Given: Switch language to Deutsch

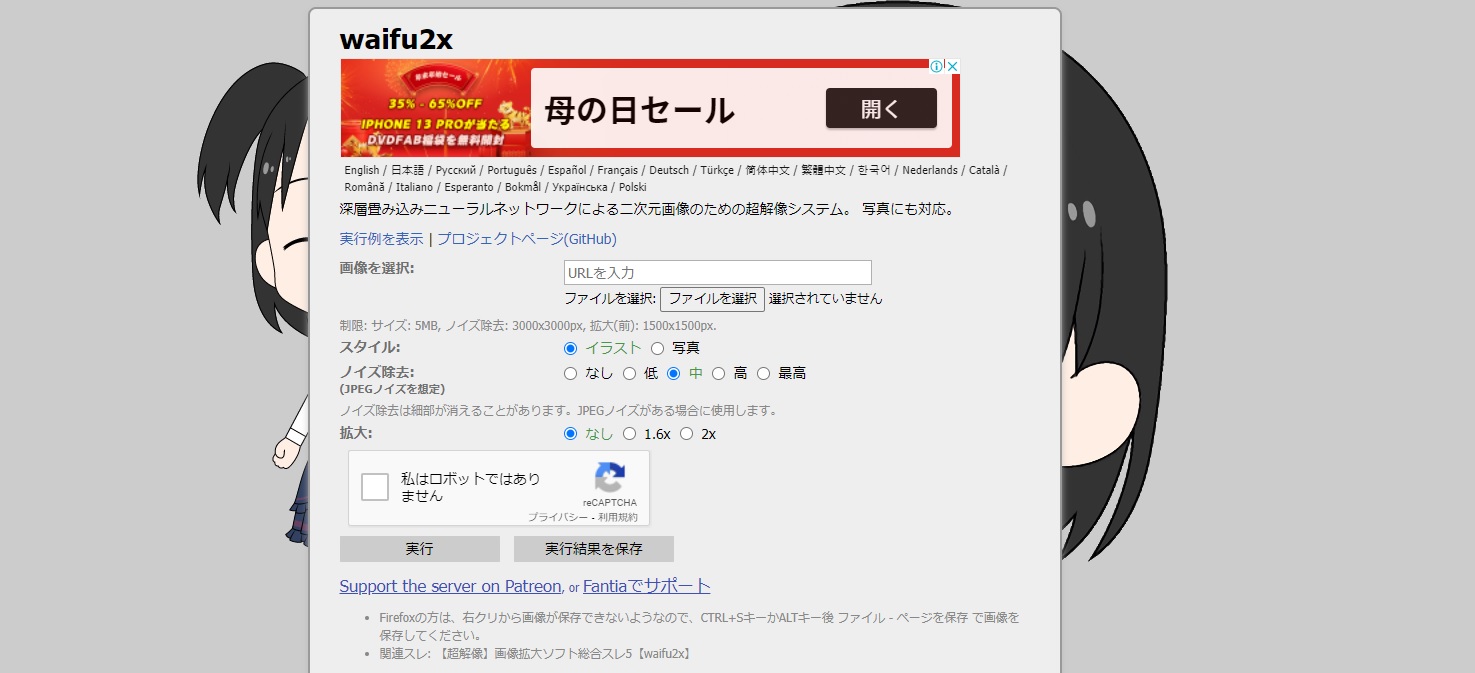Looking at the screenshot, I should coord(669,170).
